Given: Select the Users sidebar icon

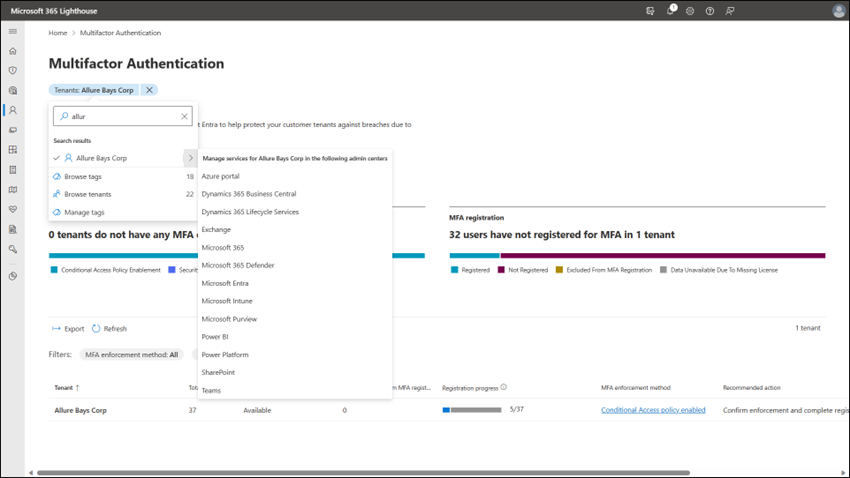Looking at the screenshot, I should click(x=13, y=110).
